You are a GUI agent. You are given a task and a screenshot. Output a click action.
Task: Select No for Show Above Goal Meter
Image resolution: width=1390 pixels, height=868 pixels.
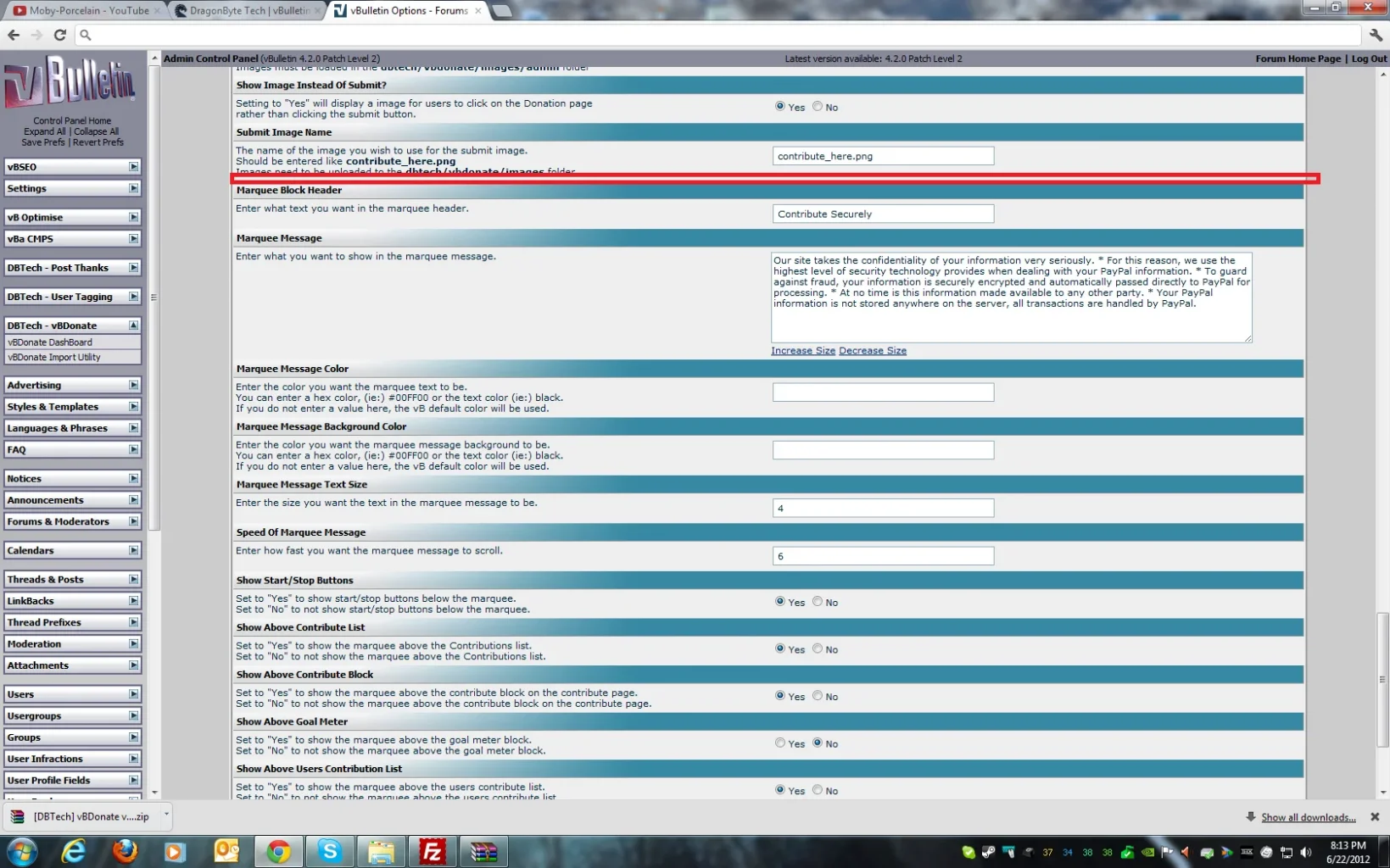818,743
